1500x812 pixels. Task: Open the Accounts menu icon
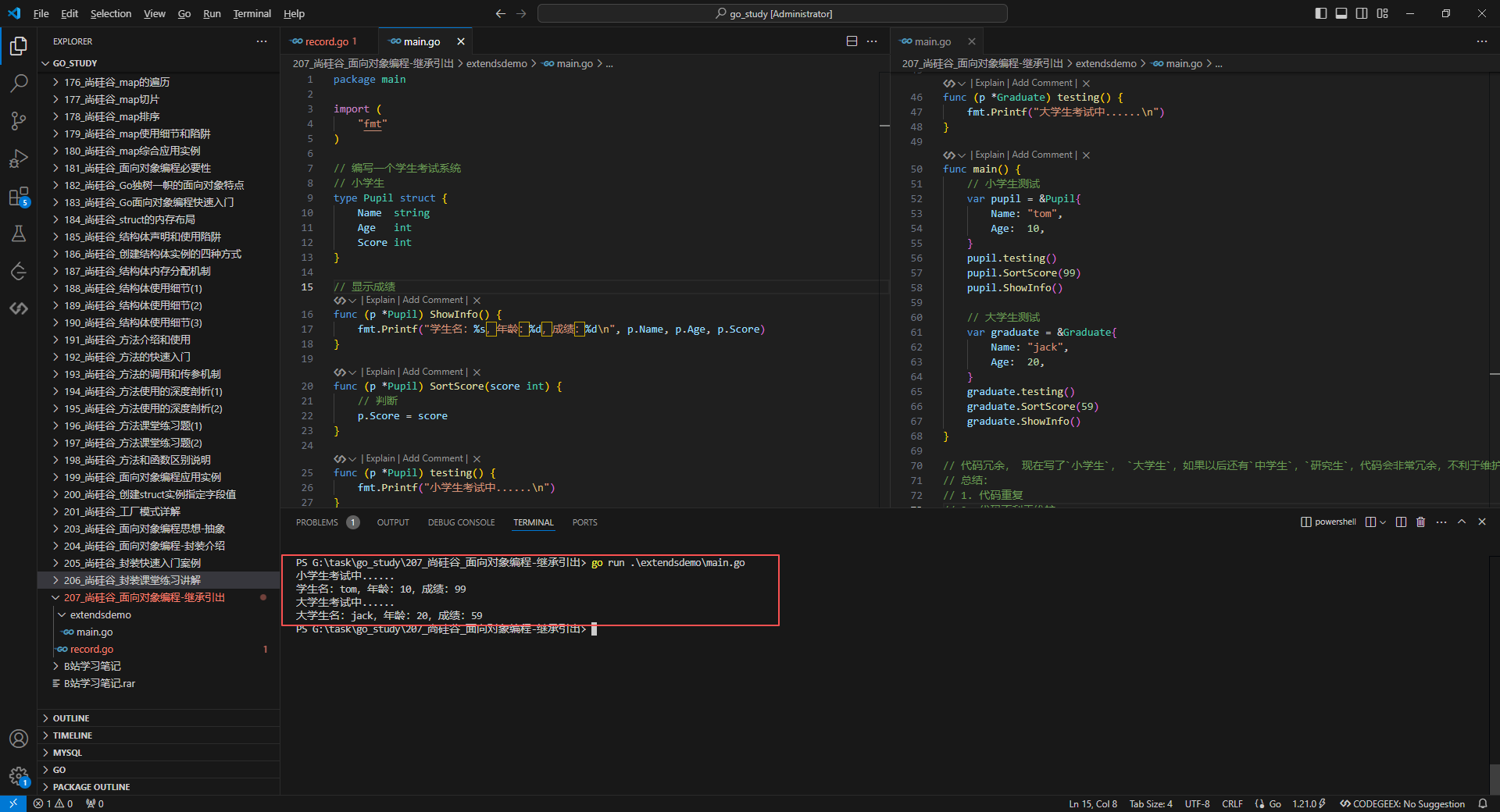pos(19,739)
